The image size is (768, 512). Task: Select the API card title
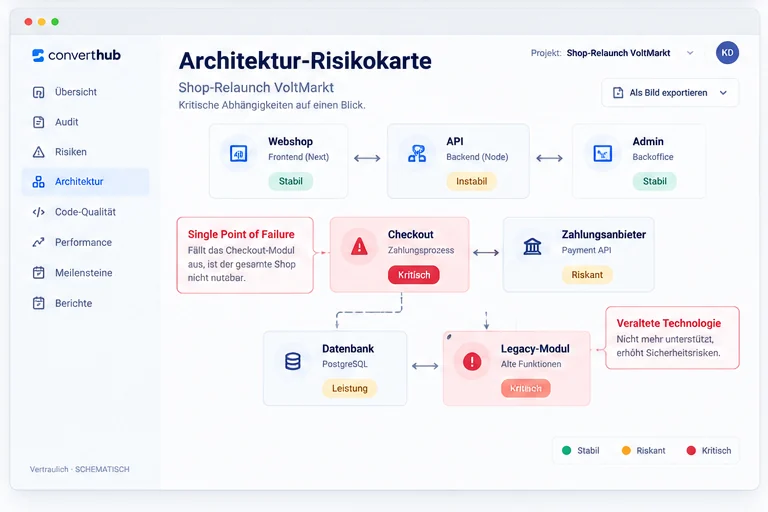coord(455,142)
